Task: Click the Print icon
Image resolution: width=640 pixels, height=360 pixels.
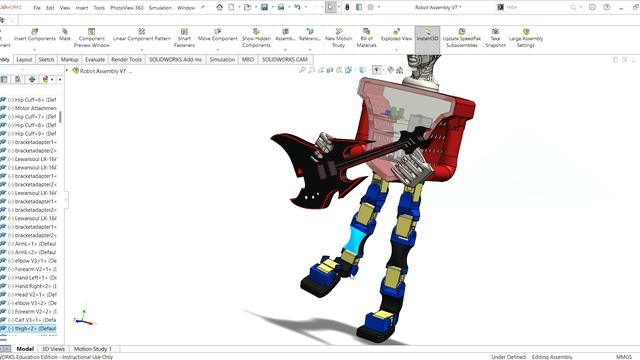Action: 281,7
